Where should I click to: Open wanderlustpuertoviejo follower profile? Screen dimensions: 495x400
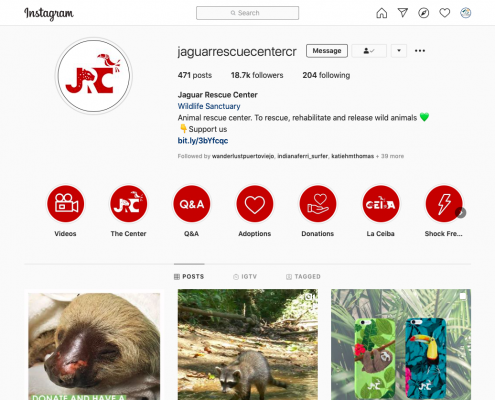[243, 156]
